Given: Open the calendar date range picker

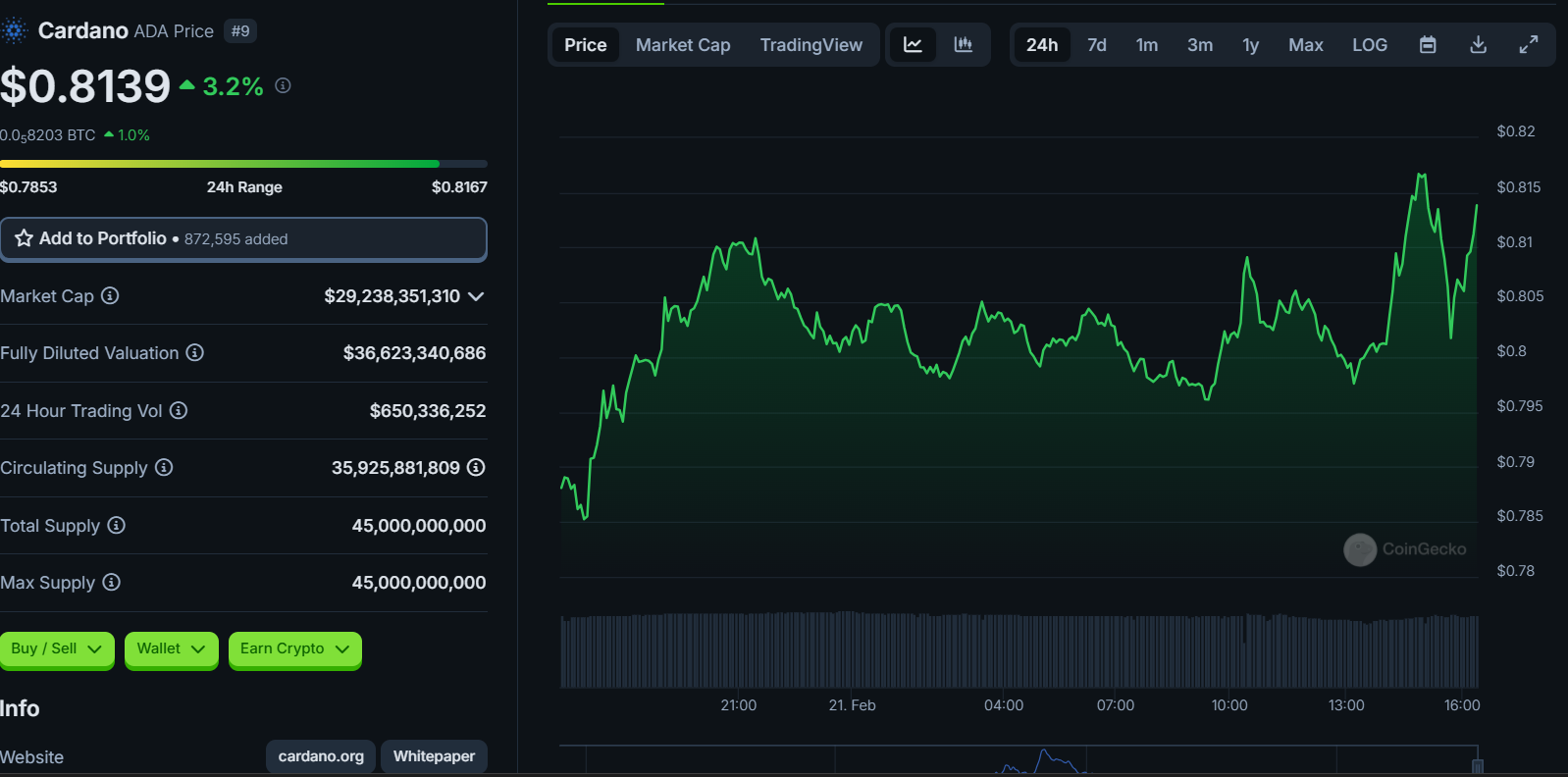Looking at the screenshot, I should coord(1428,44).
